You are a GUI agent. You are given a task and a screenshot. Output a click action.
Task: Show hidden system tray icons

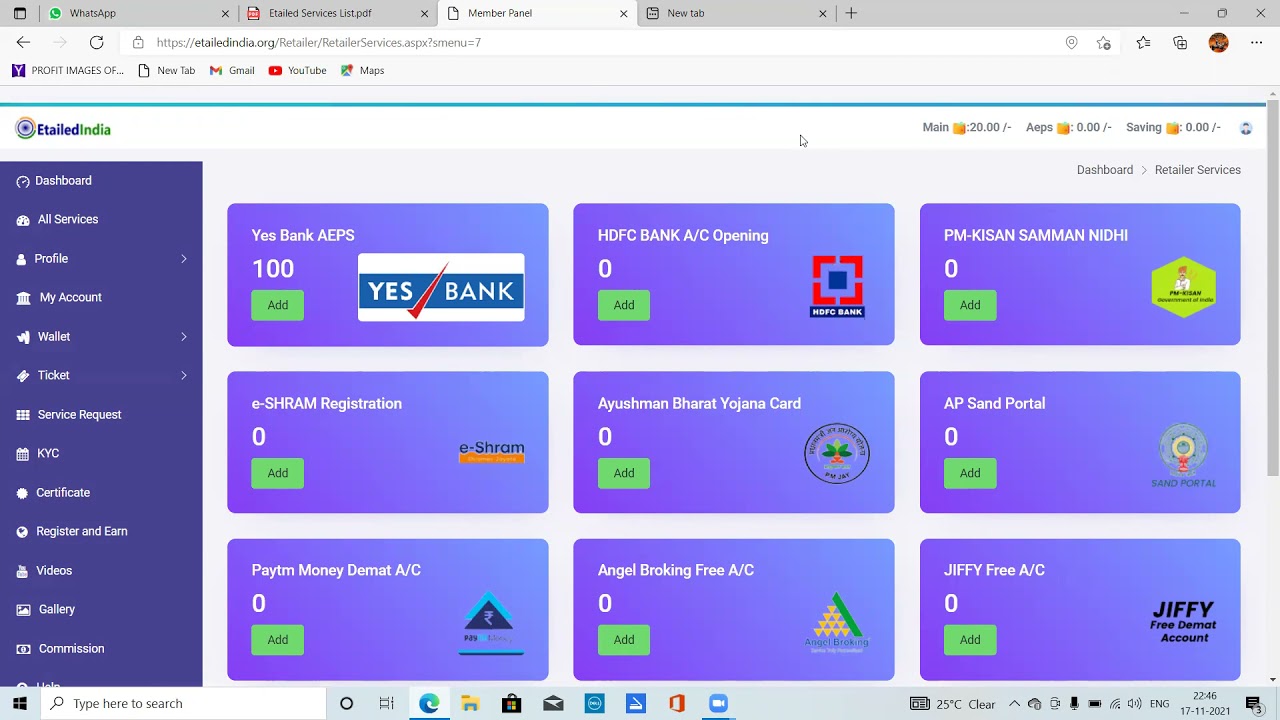point(1014,704)
